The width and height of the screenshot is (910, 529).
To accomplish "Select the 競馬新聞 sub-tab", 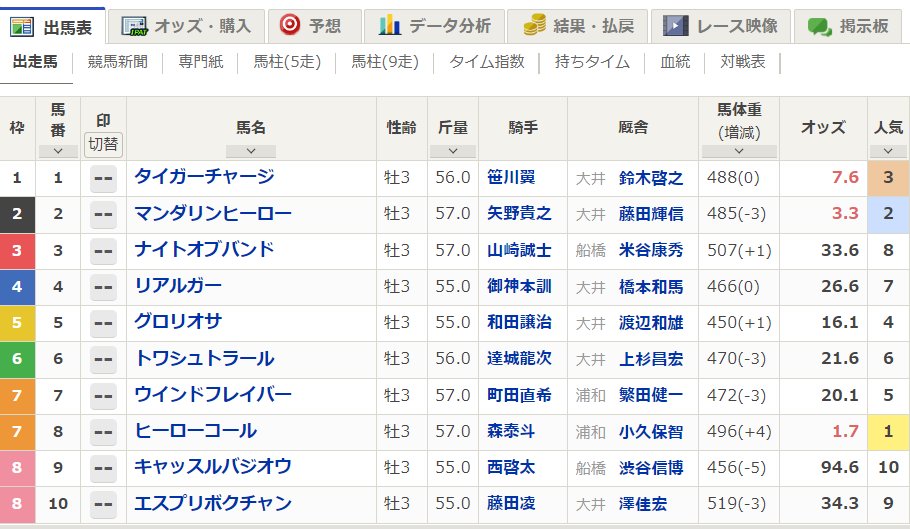I will pos(118,61).
